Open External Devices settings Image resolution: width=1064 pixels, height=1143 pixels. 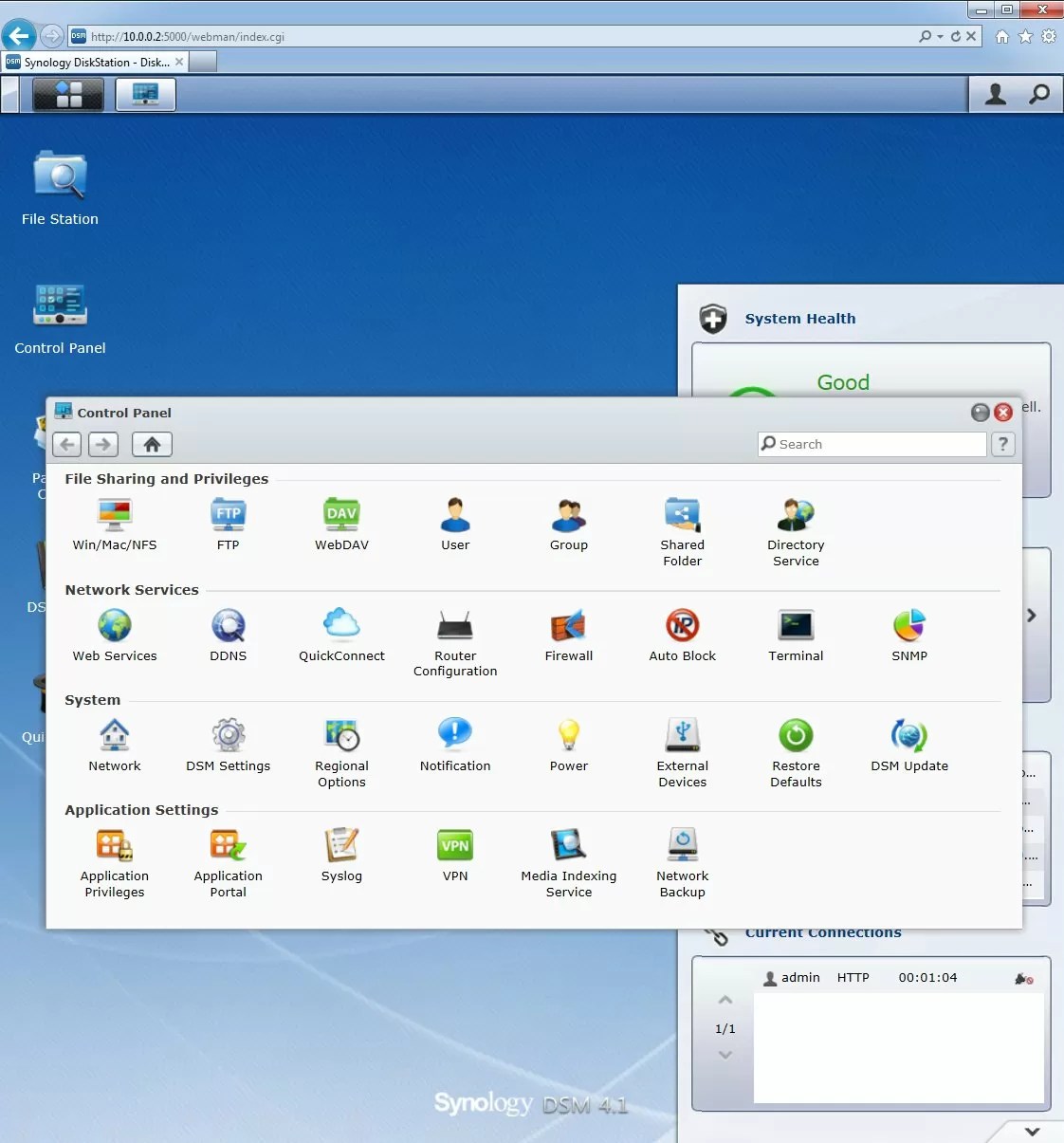[683, 752]
